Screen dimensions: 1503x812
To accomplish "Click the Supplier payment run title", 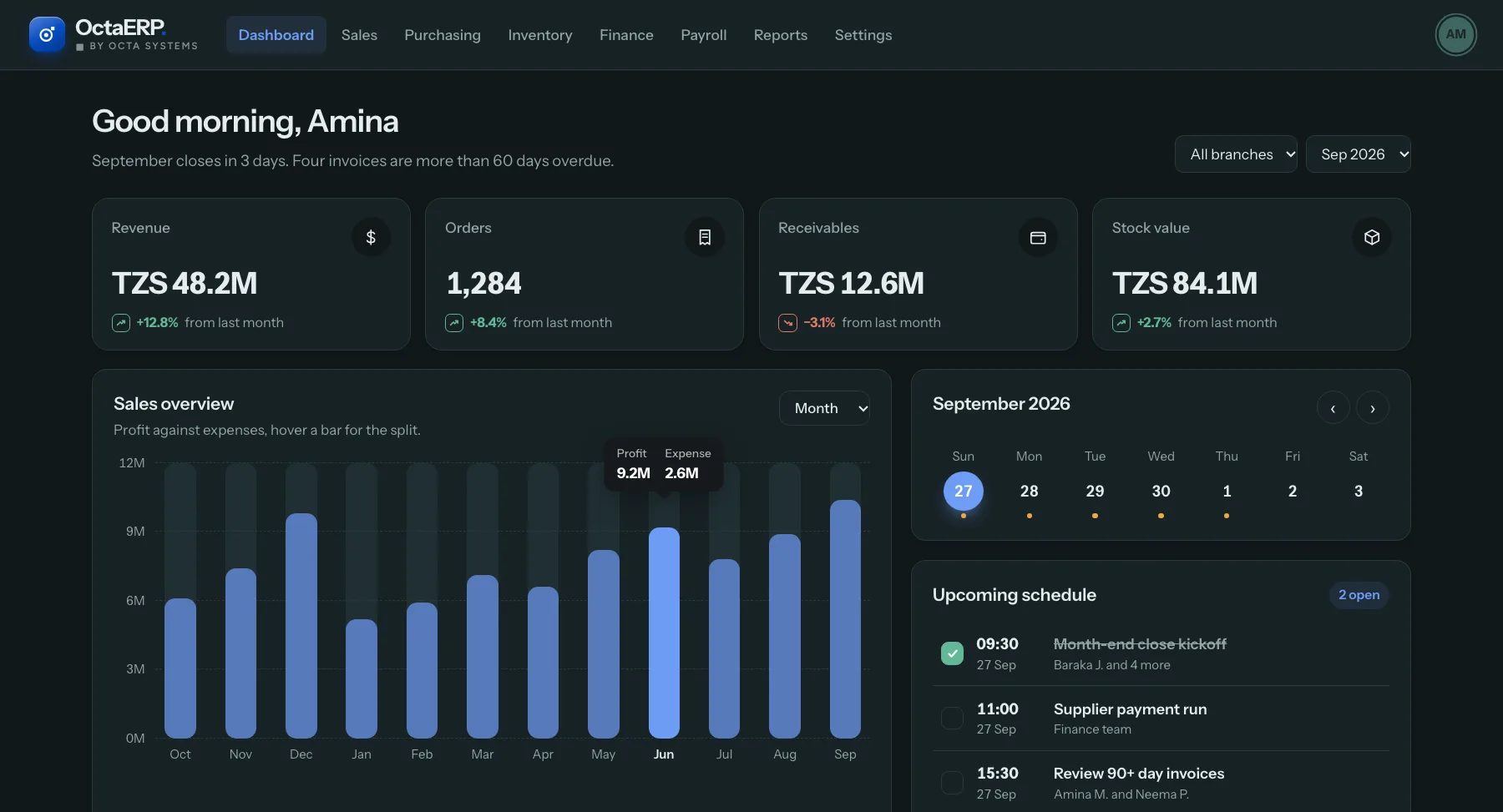I will (x=1130, y=709).
